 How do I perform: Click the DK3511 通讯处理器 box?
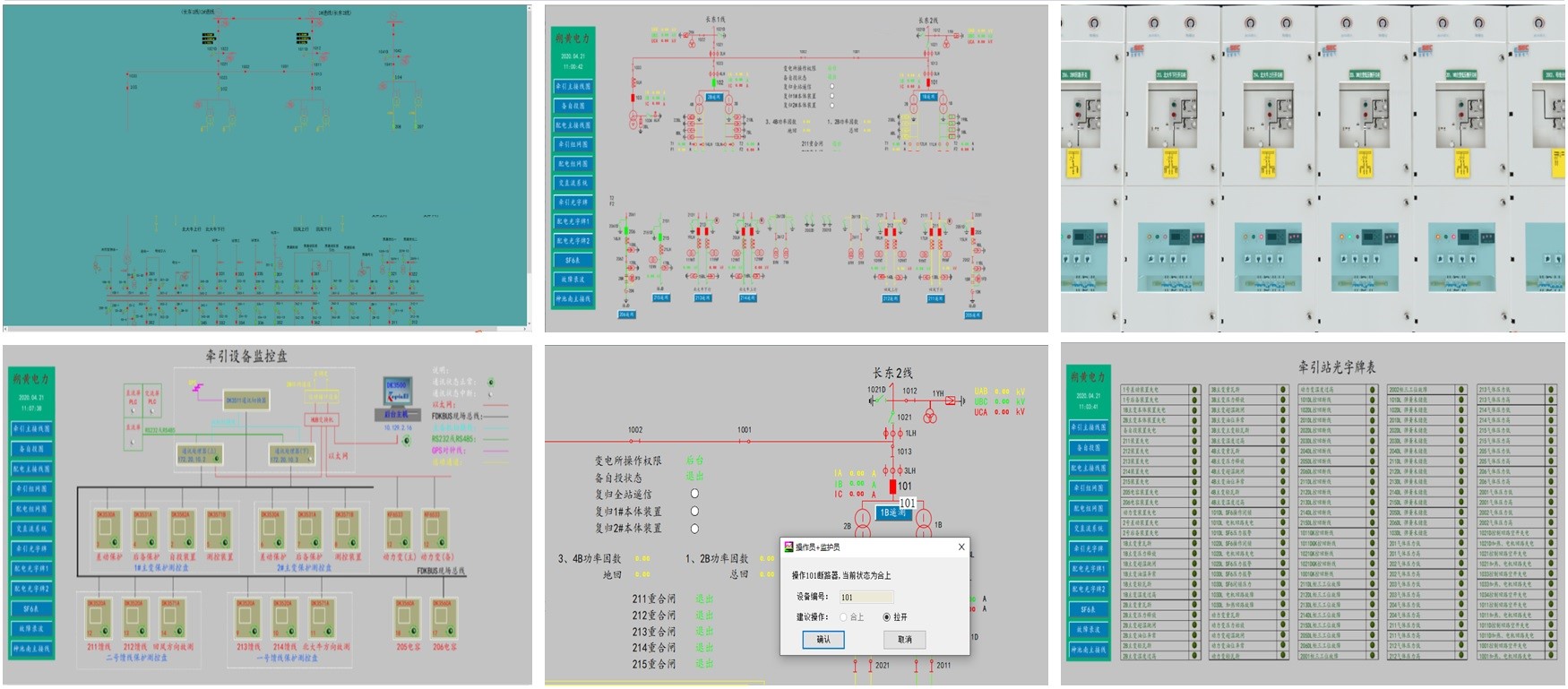pos(246,400)
